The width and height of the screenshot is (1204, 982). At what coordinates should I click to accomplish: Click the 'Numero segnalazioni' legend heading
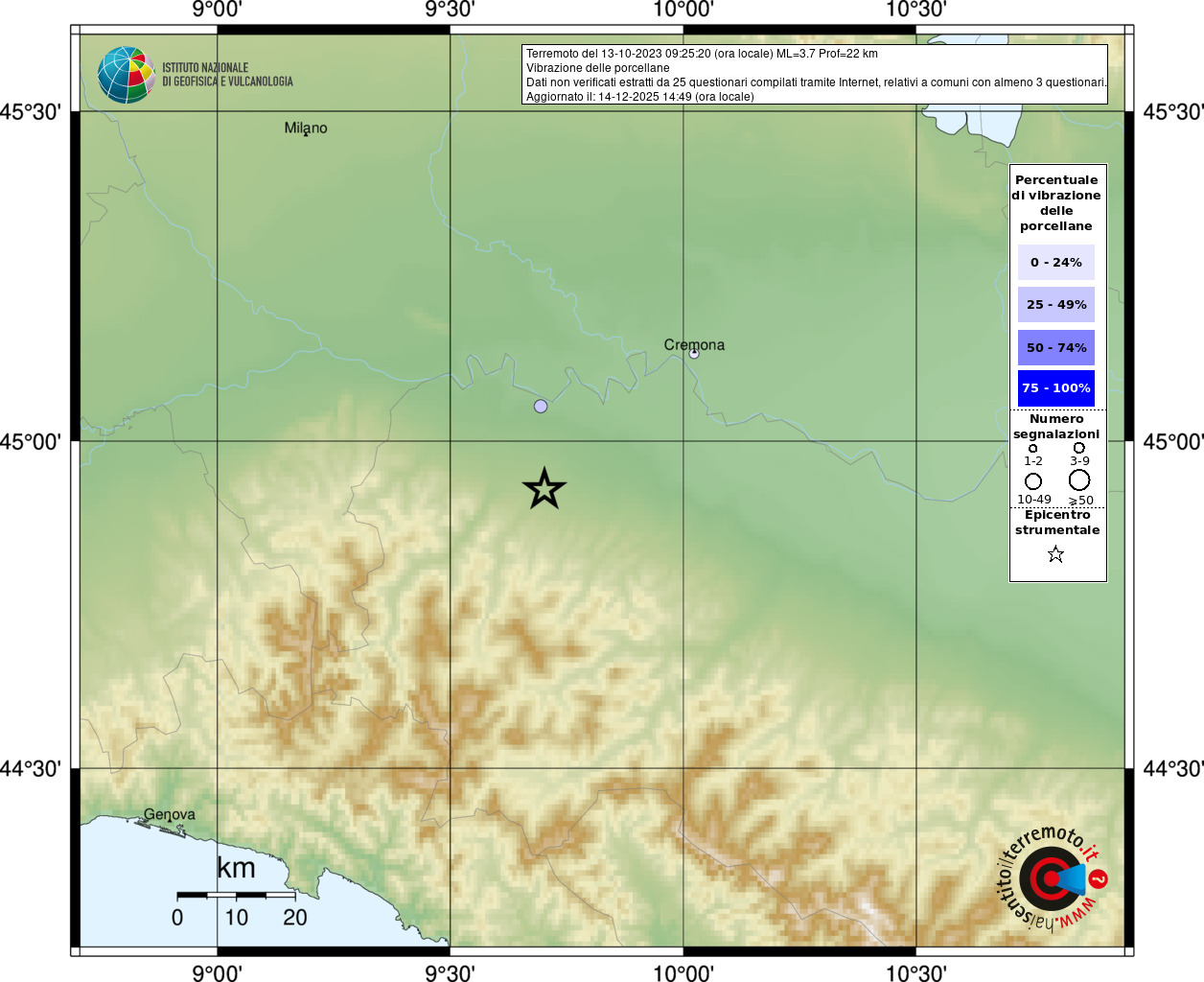click(x=1056, y=426)
